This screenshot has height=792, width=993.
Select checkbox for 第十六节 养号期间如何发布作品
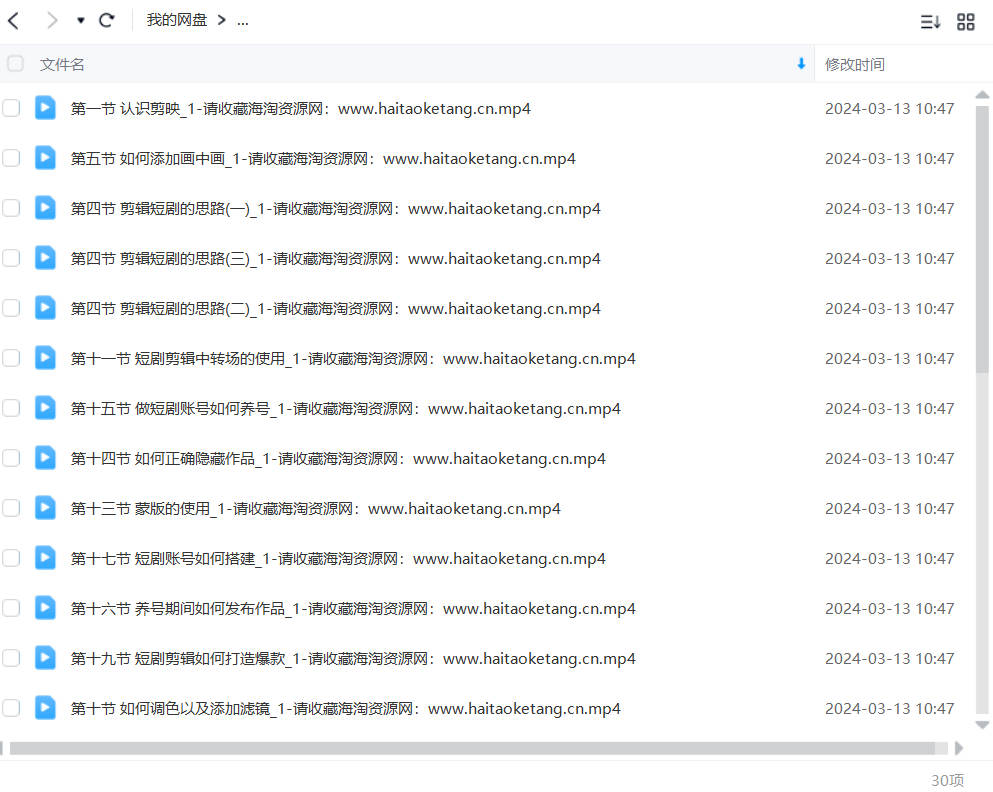pos(11,608)
